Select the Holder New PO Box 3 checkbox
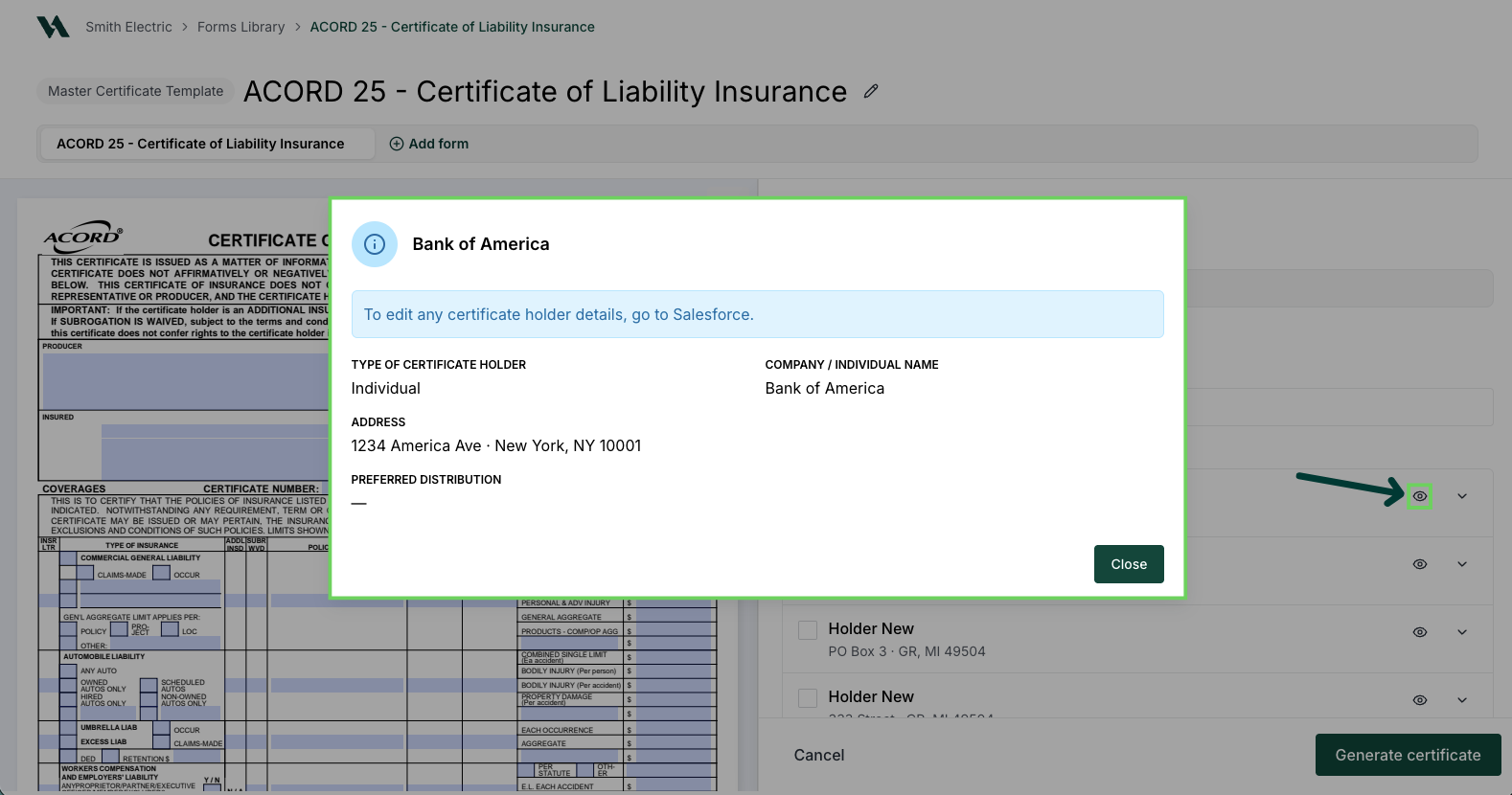 [x=808, y=629]
